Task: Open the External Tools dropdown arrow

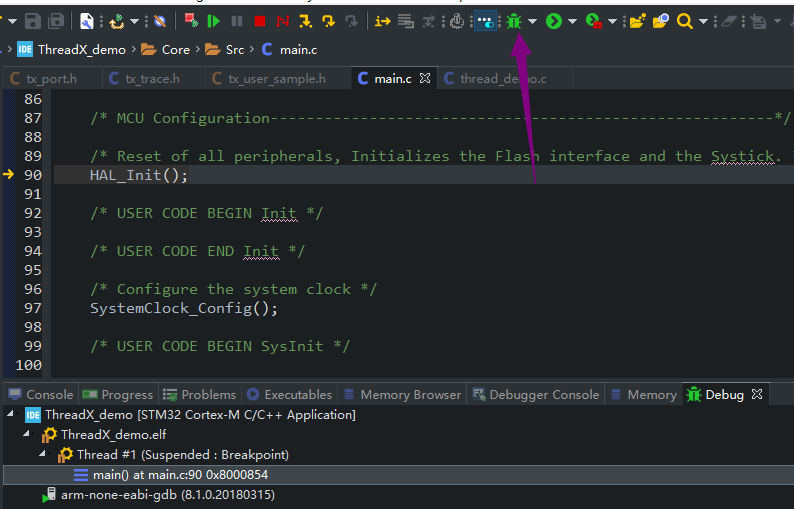Action: tap(612, 21)
